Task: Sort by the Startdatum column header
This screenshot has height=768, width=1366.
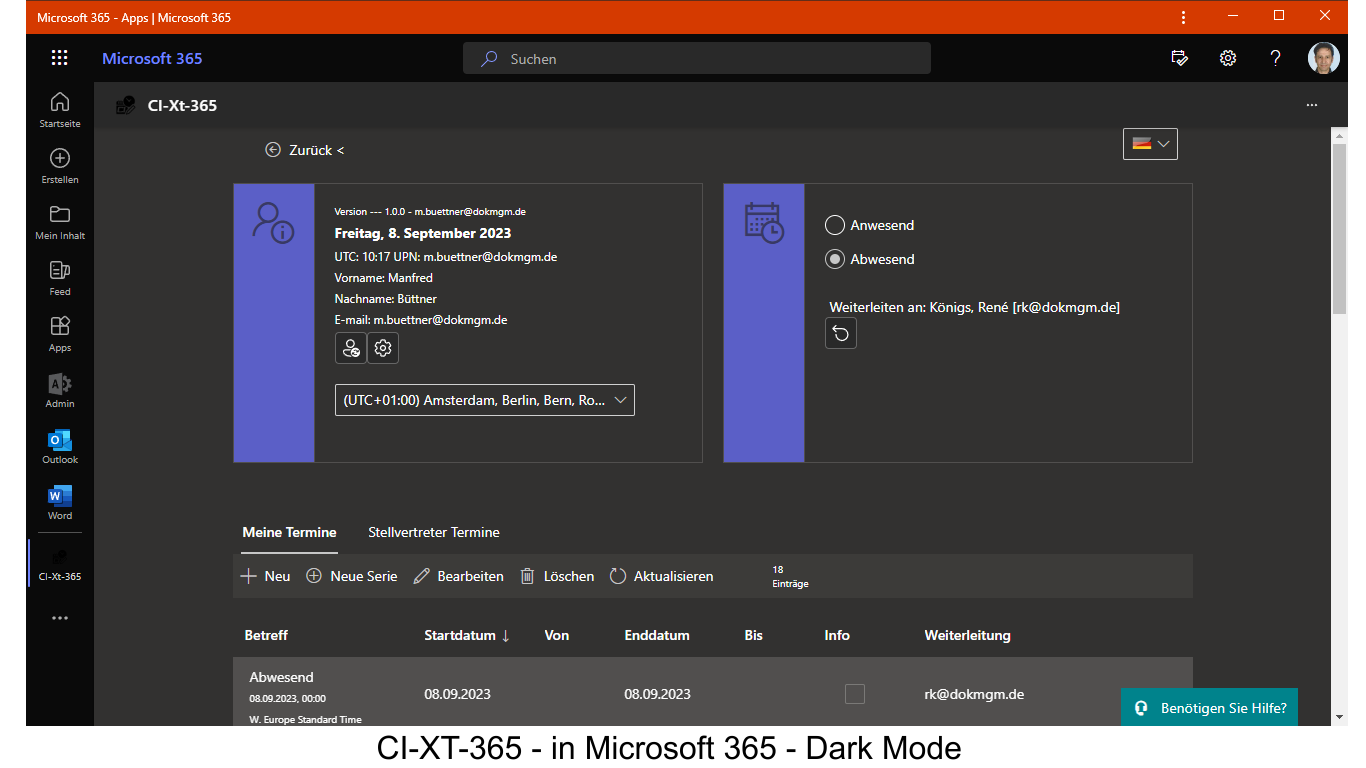Action: [467, 635]
